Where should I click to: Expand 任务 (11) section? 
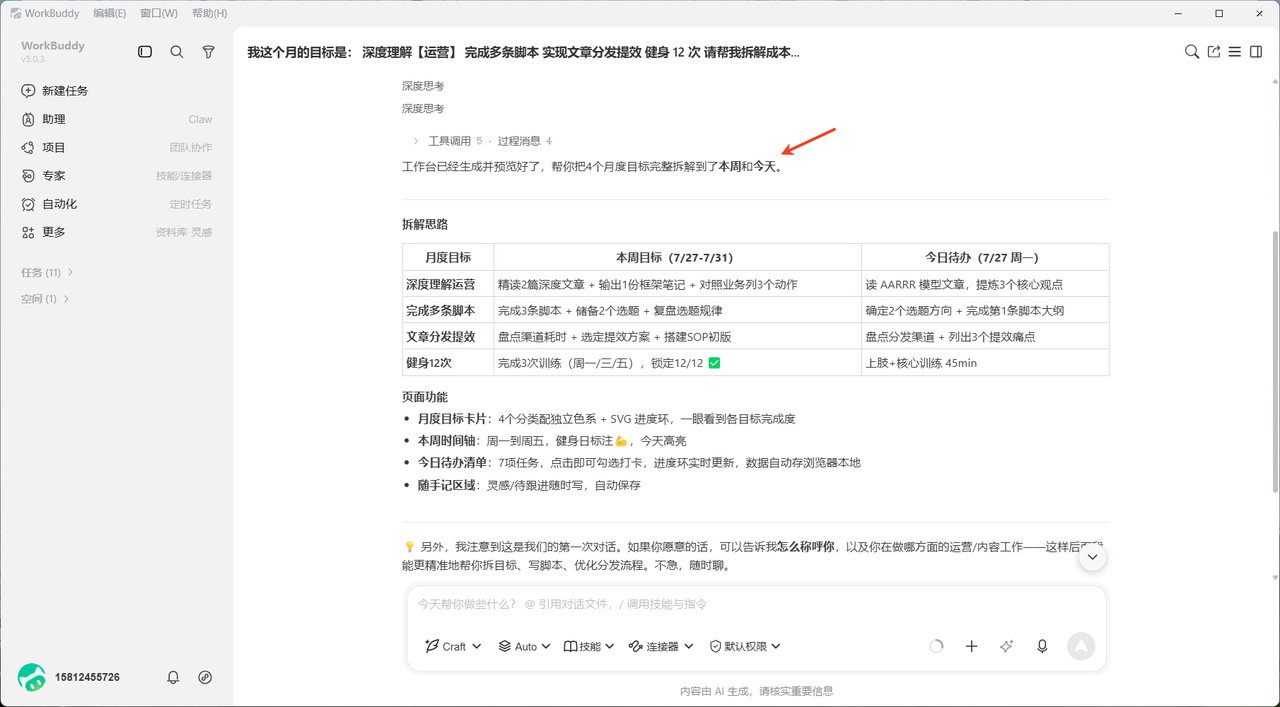[x=48, y=272]
